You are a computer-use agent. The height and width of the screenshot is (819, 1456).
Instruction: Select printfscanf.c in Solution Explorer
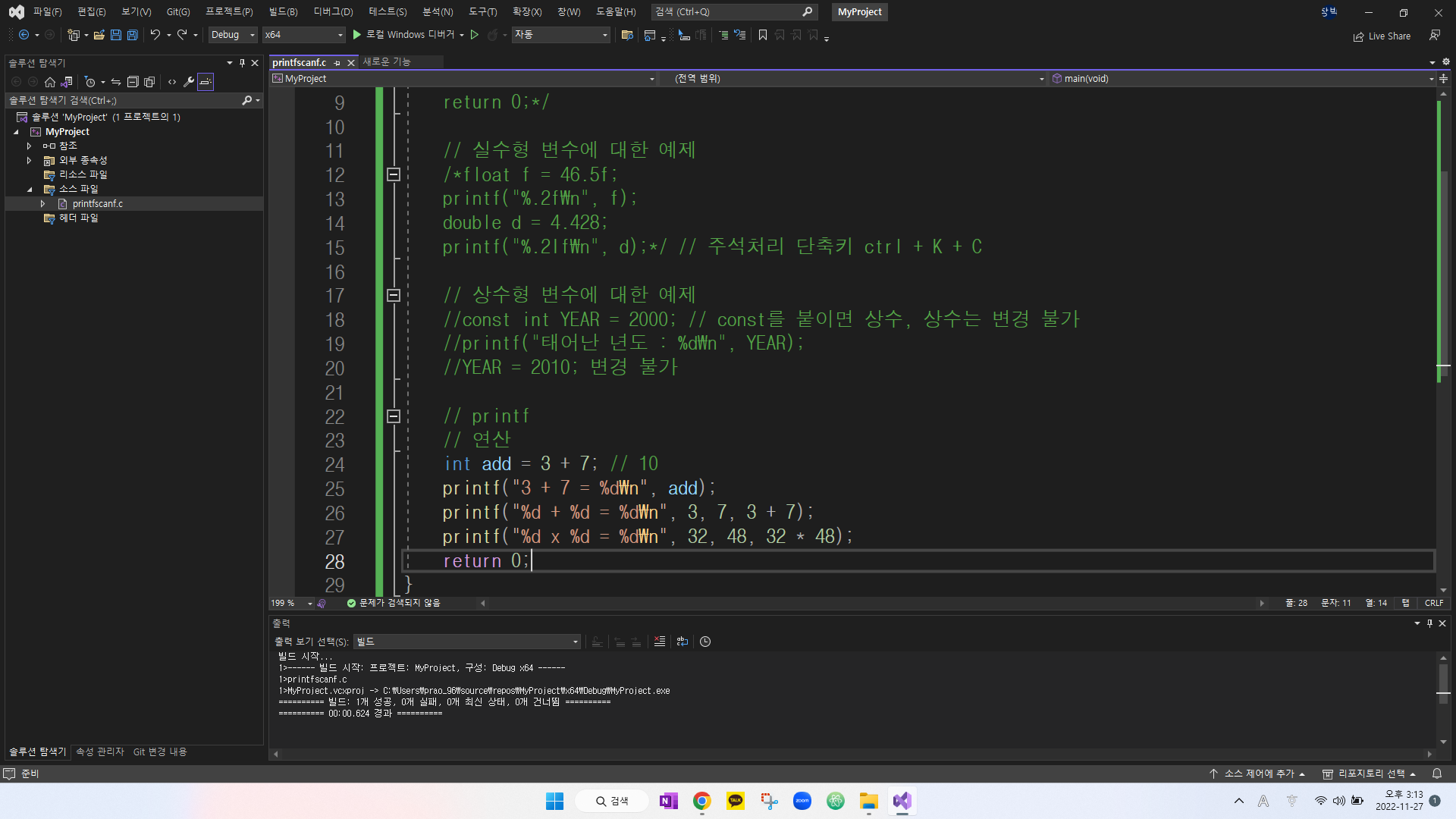pyautogui.click(x=97, y=204)
